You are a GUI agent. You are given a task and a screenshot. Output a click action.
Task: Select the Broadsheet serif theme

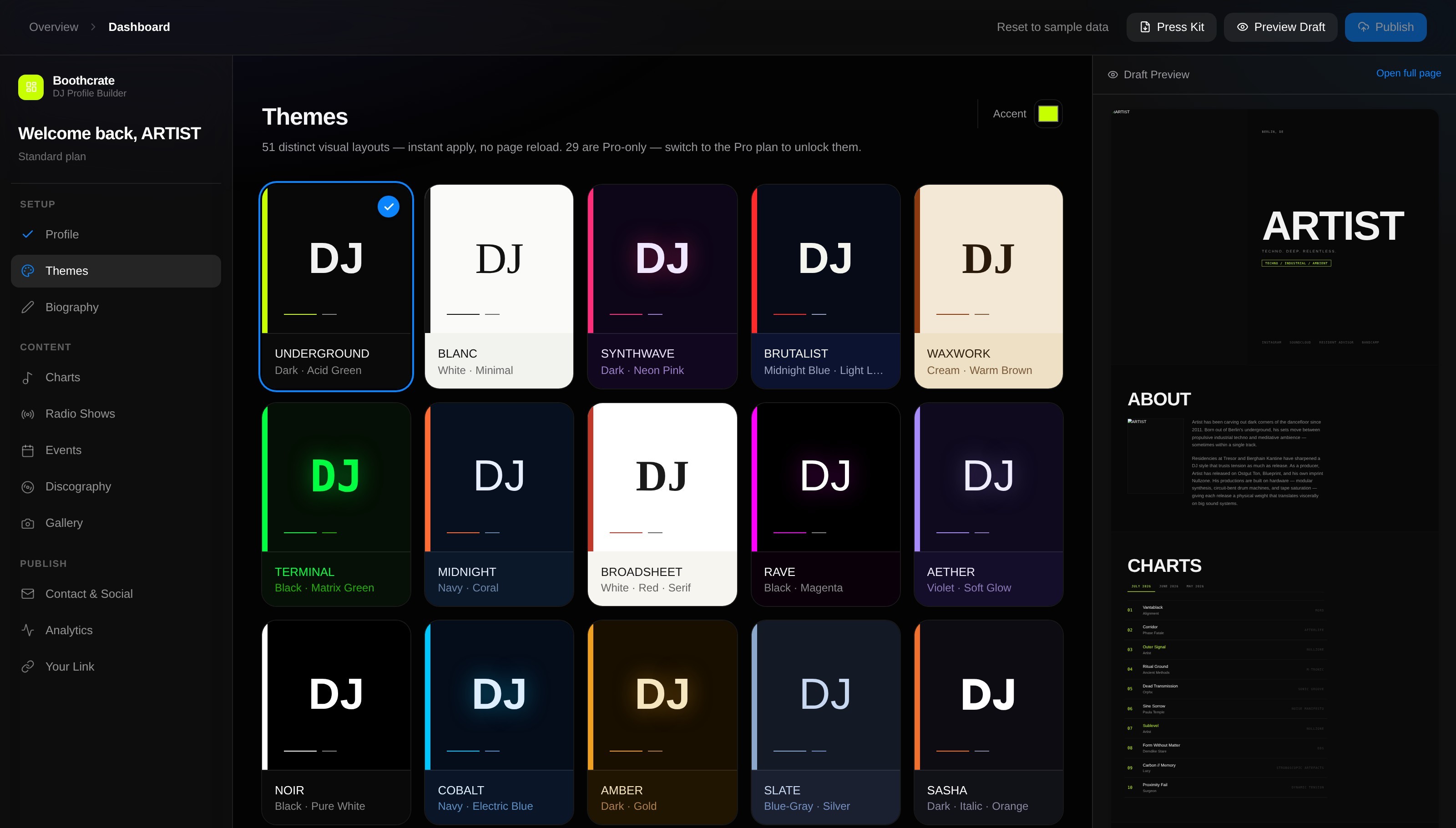point(662,505)
